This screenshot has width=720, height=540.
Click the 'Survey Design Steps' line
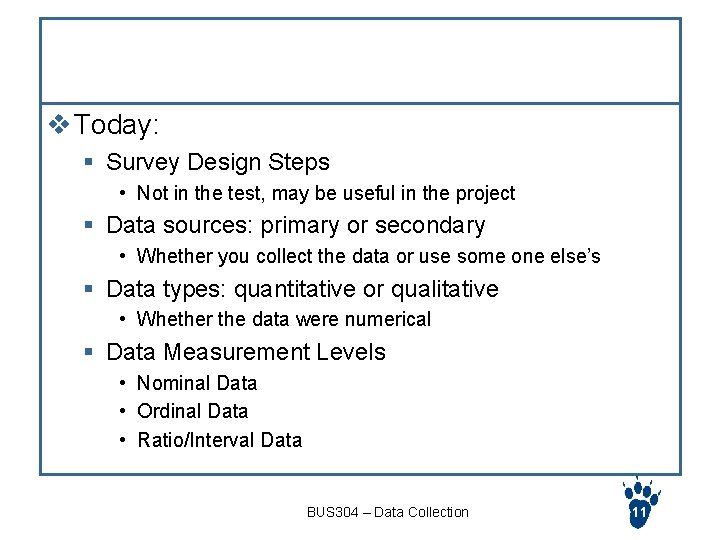218,163
